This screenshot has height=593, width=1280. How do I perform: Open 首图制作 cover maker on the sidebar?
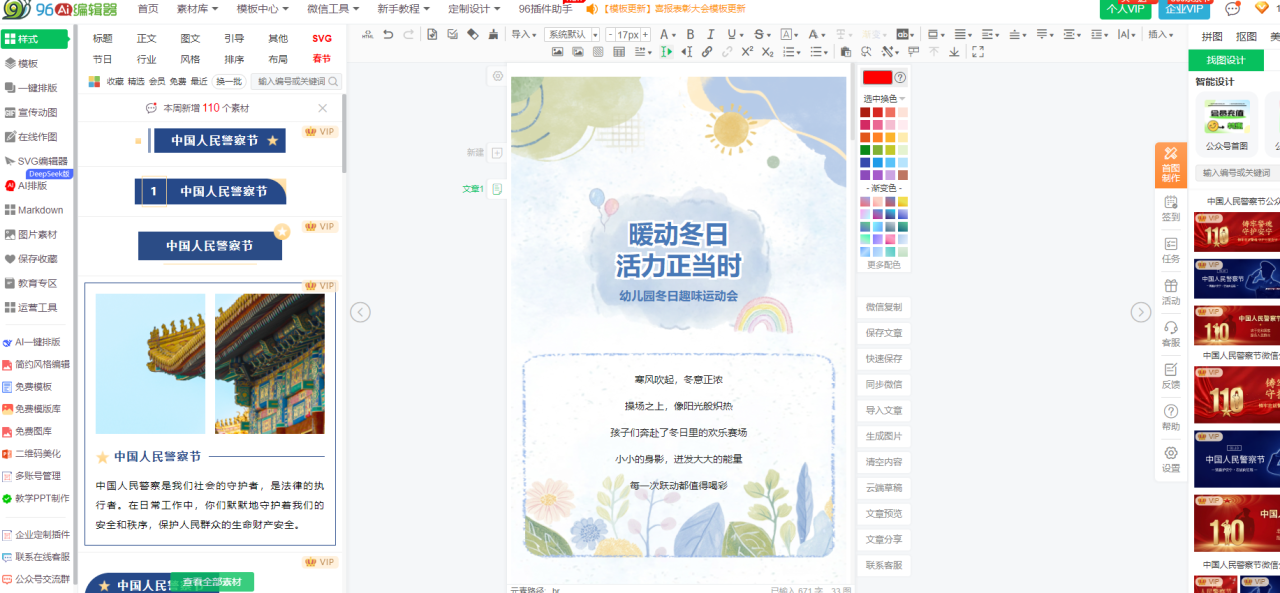tap(1170, 166)
